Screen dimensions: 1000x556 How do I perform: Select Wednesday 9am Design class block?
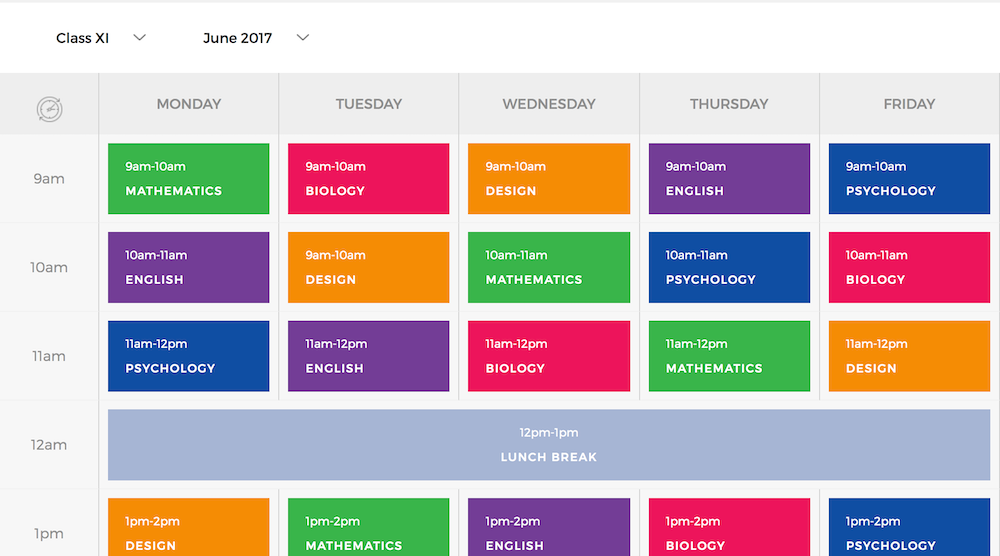[549, 179]
